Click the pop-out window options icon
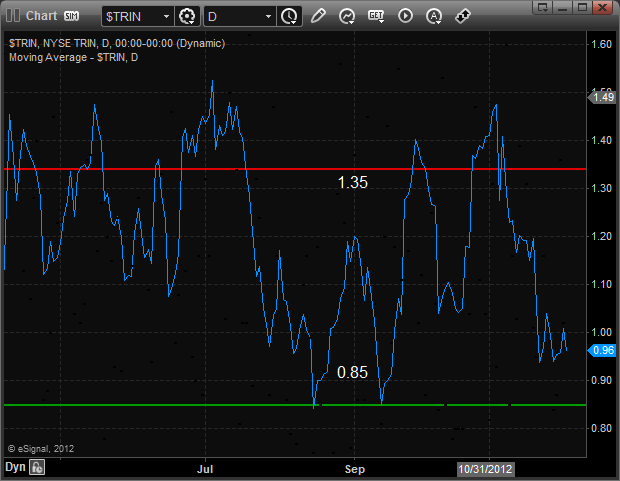The height and width of the screenshot is (481, 620). pyautogui.click(x=542, y=7)
